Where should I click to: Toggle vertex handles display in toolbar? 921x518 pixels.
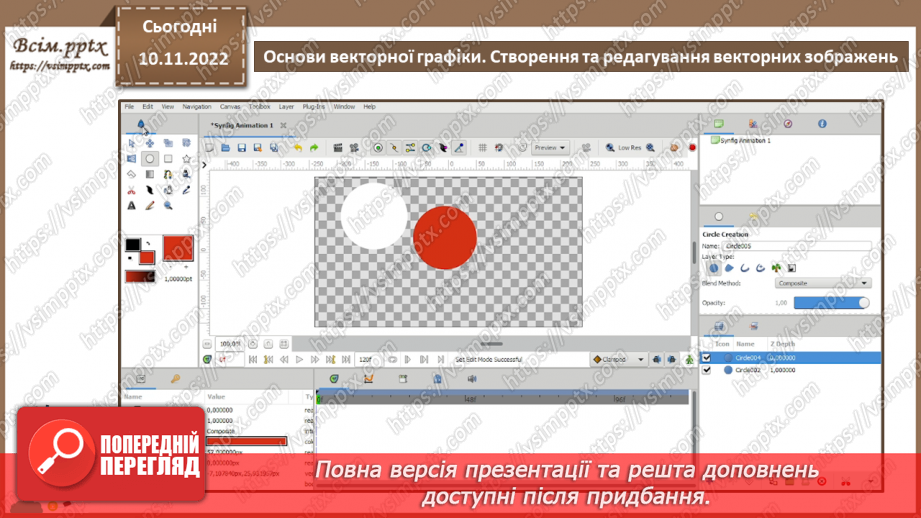pos(394,148)
